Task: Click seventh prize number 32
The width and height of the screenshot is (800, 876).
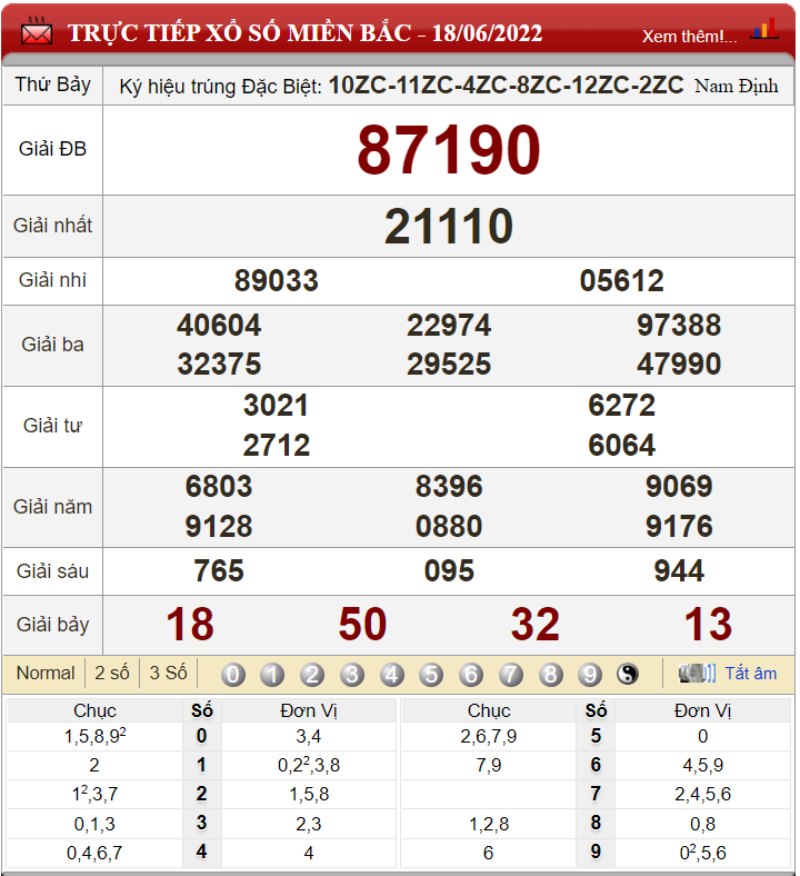Action: (535, 624)
